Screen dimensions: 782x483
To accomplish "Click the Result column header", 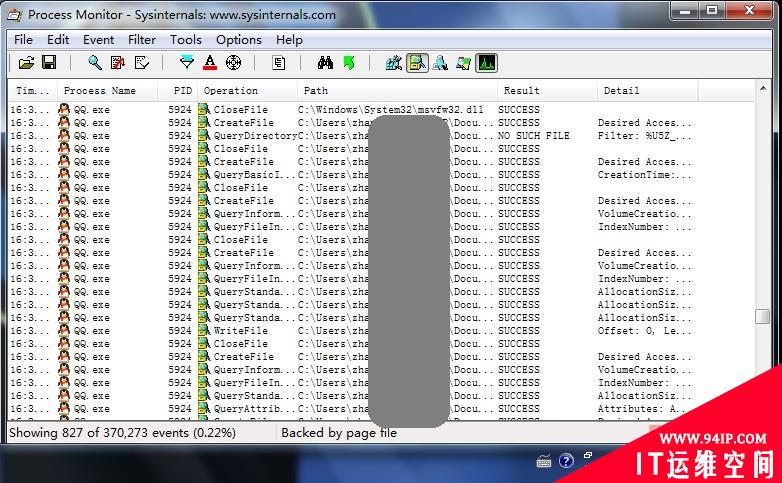I will [x=547, y=91].
